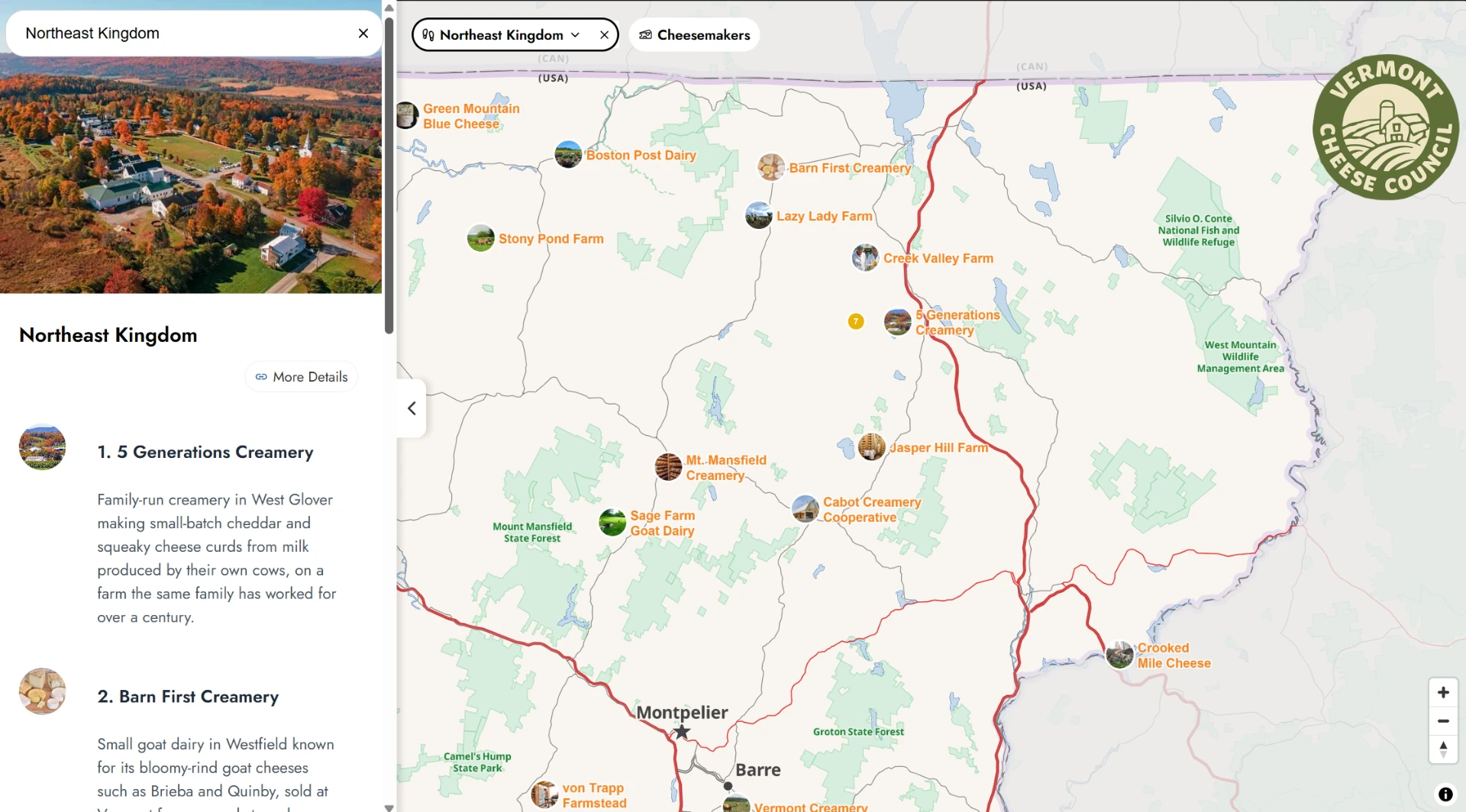This screenshot has height=812, width=1466.
Task: Click the Mount Mansfield State Forest label
Action: [532, 532]
